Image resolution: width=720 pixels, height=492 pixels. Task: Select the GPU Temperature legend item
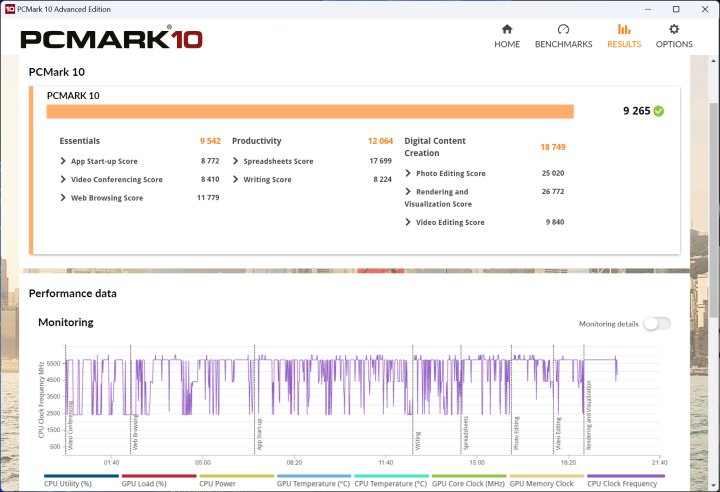[313, 483]
